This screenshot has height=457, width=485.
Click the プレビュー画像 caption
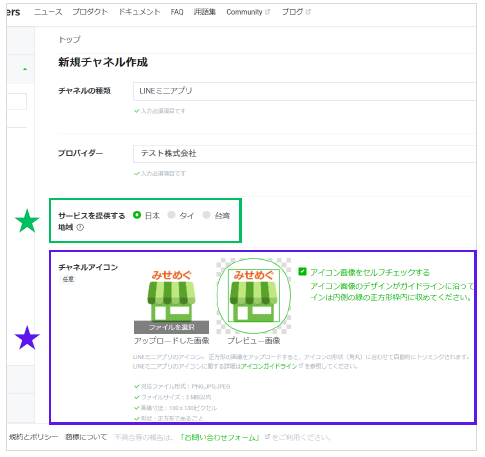coord(254,341)
